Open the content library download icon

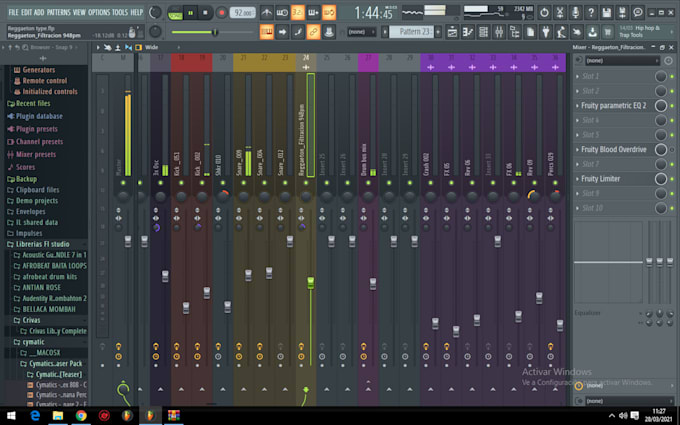click(x=593, y=32)
